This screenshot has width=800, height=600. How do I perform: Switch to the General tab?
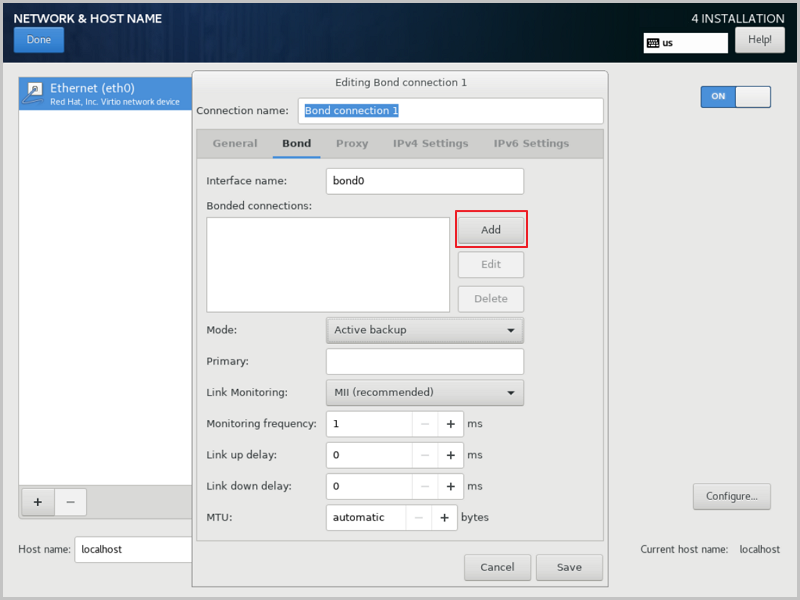[x=235, y=144]
